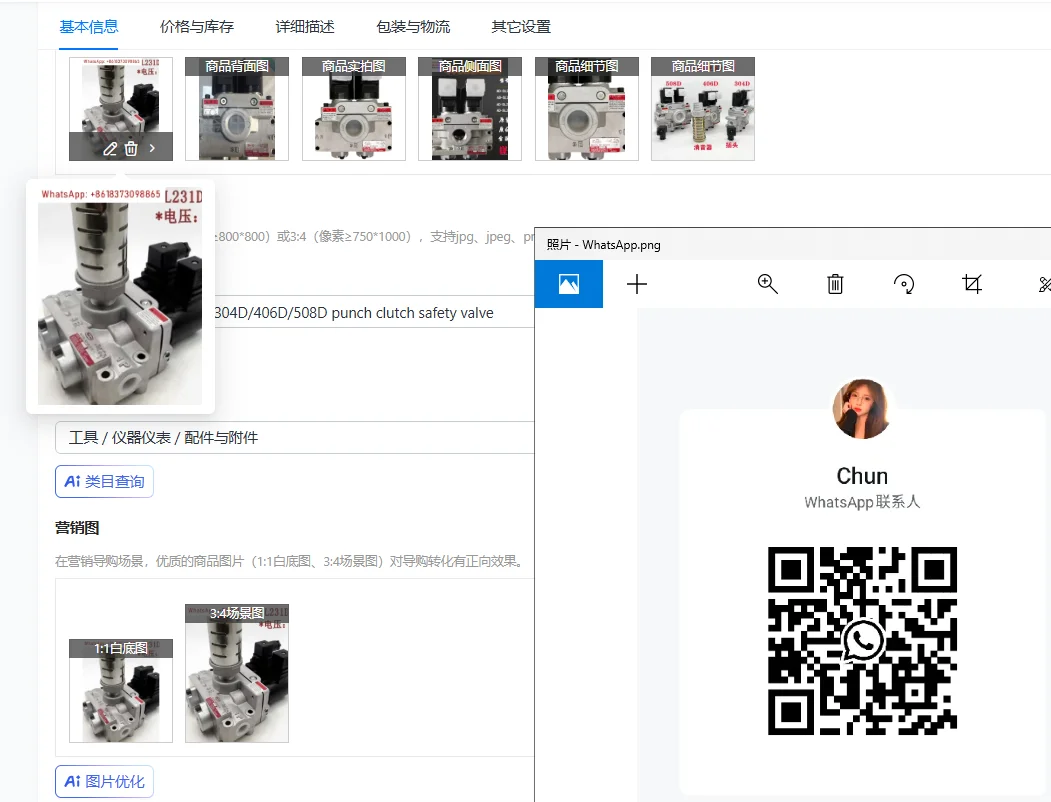The width and height of the screenshot is (1051, 802).
Task: Click the zoom magnifier icon in Photos
Action: click(x=767, y=284)
